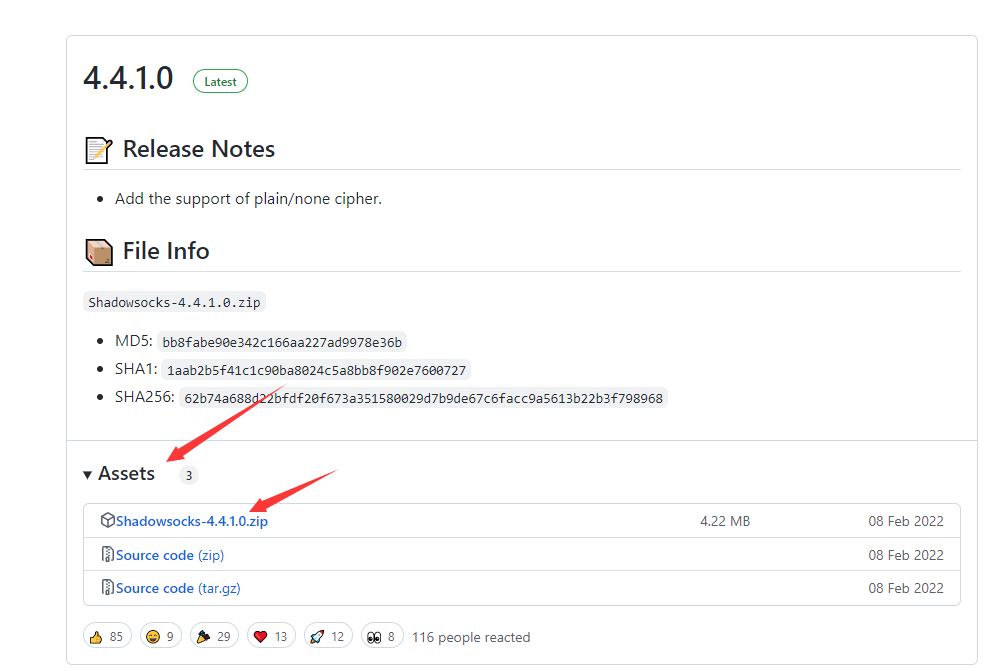The width and height of the screenshot is (997, 671).
Task: Click file icon beside Source code (tar.gz)
Action: 107,588
